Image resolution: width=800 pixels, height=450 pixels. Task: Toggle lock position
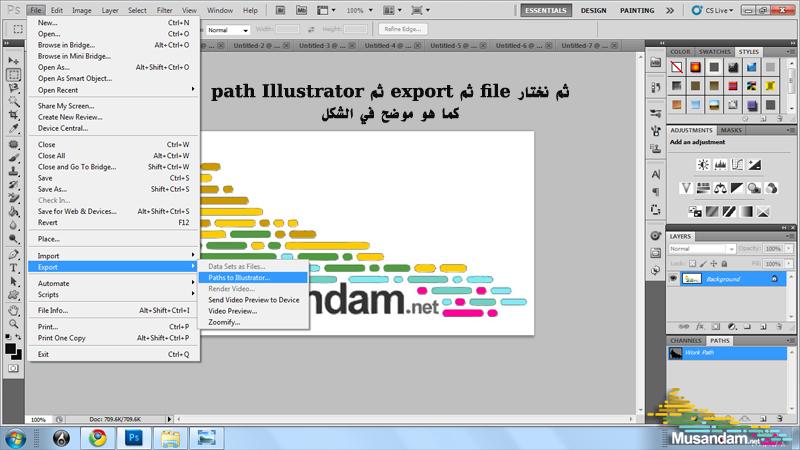(714, 264)
